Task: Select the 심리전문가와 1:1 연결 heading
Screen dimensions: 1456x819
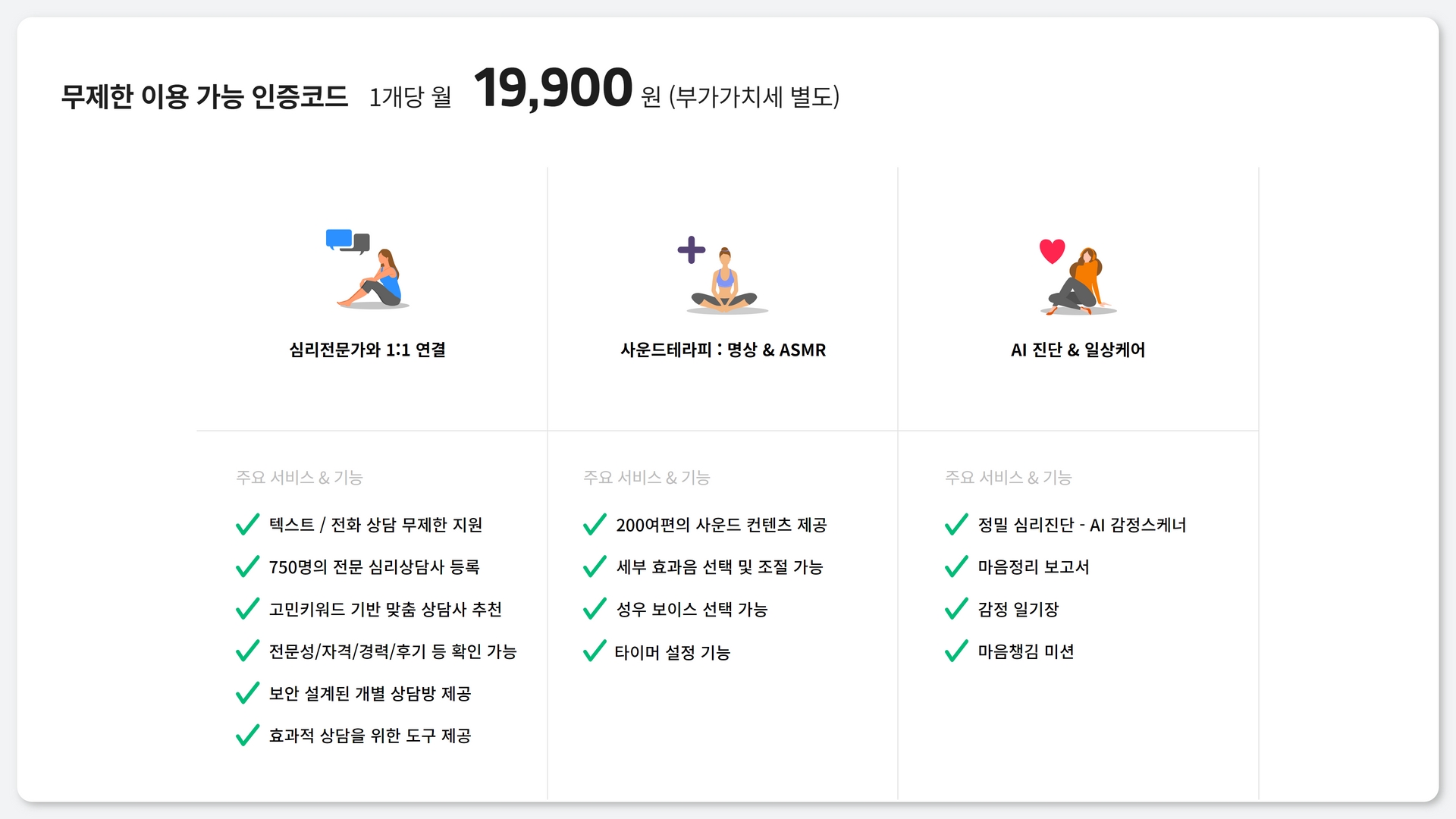Action: (x=367, y=350)
